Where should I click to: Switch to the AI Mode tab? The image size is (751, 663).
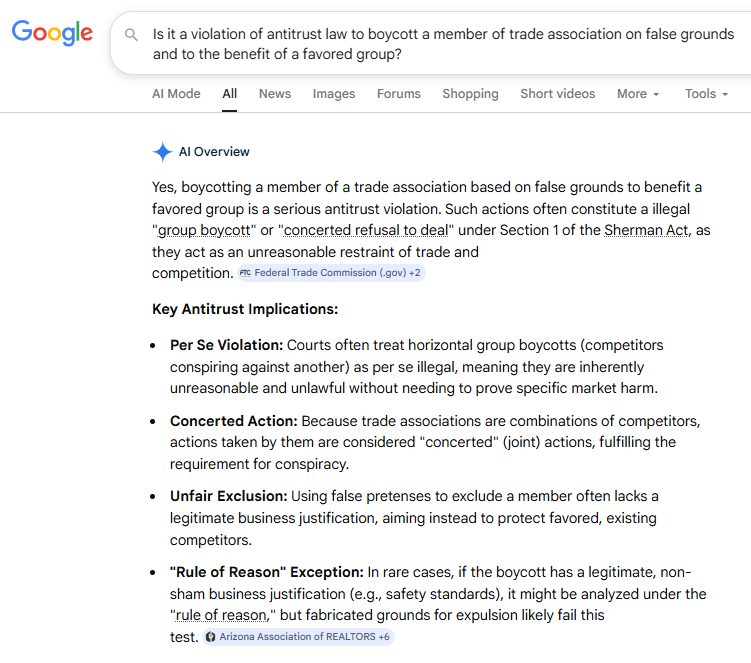(176, 94)
